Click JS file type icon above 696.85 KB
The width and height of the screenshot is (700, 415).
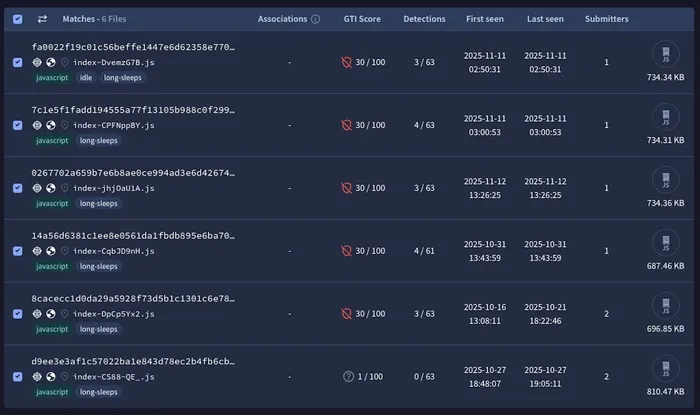pos(666,306)
